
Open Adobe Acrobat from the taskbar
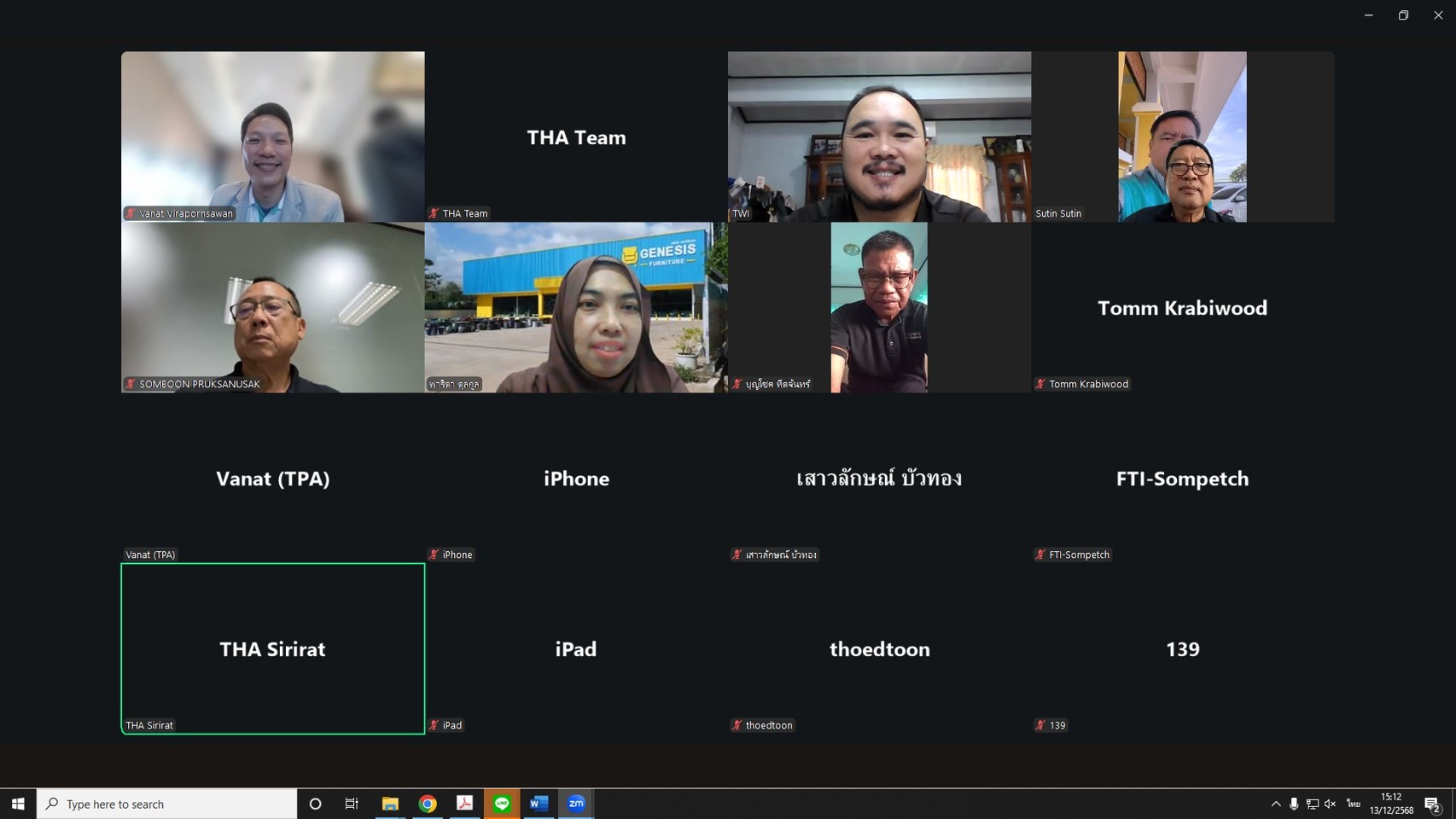point(465,804)
